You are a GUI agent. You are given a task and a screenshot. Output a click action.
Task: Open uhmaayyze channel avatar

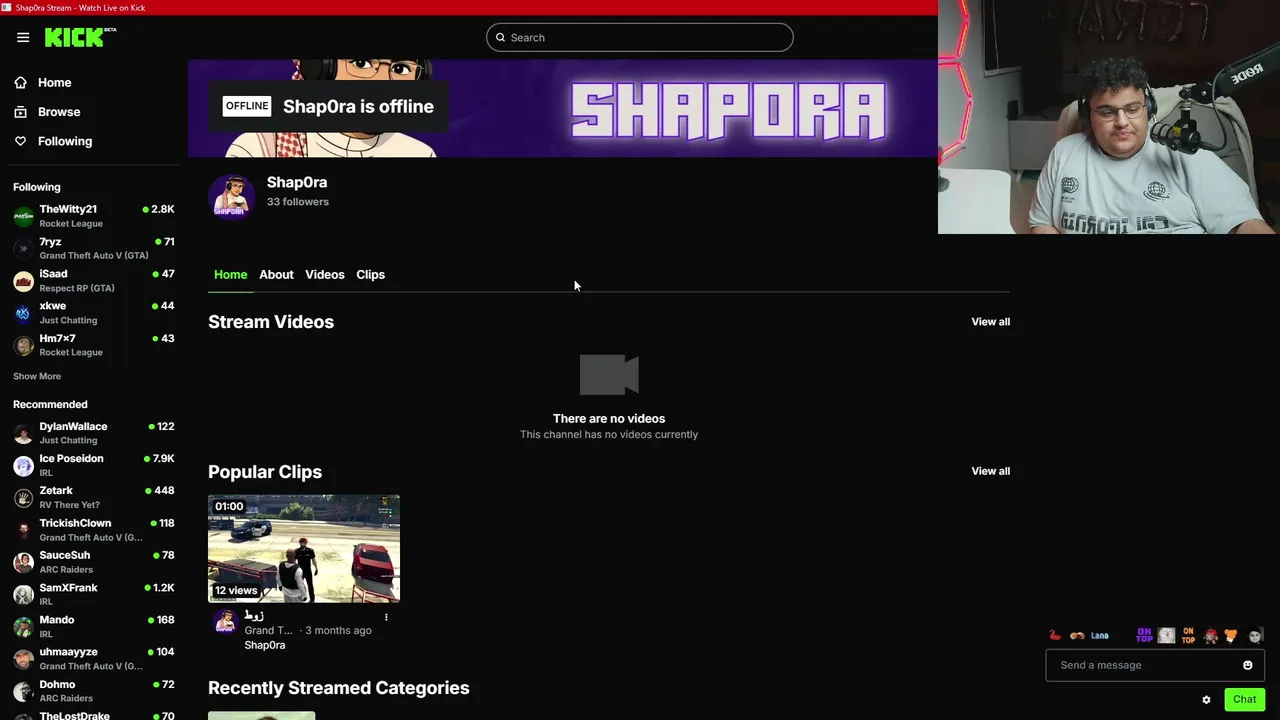click(24, 659)
